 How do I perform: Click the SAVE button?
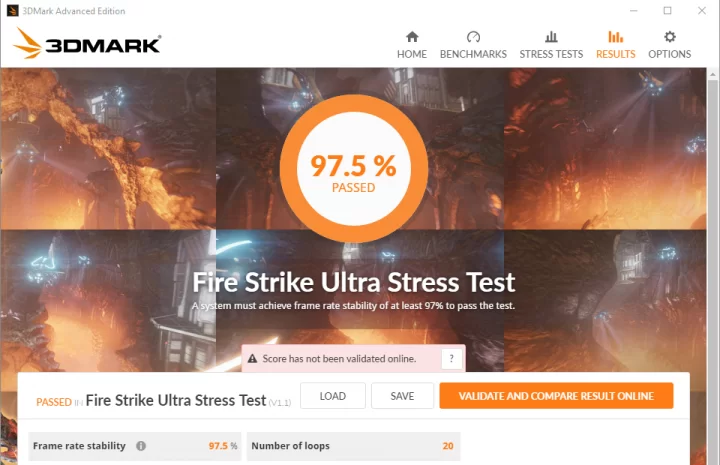[402, 396]
